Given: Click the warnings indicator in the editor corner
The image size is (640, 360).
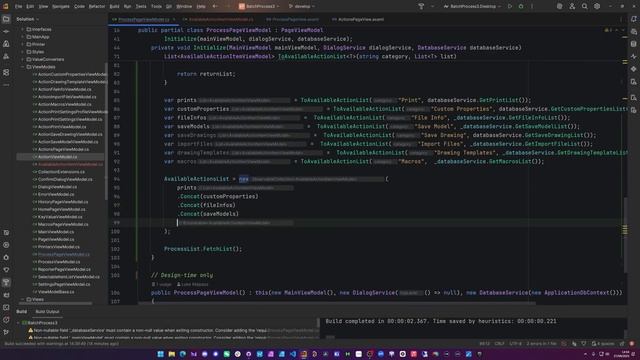Looking at the screenshot, I should [x=608, y=30].
